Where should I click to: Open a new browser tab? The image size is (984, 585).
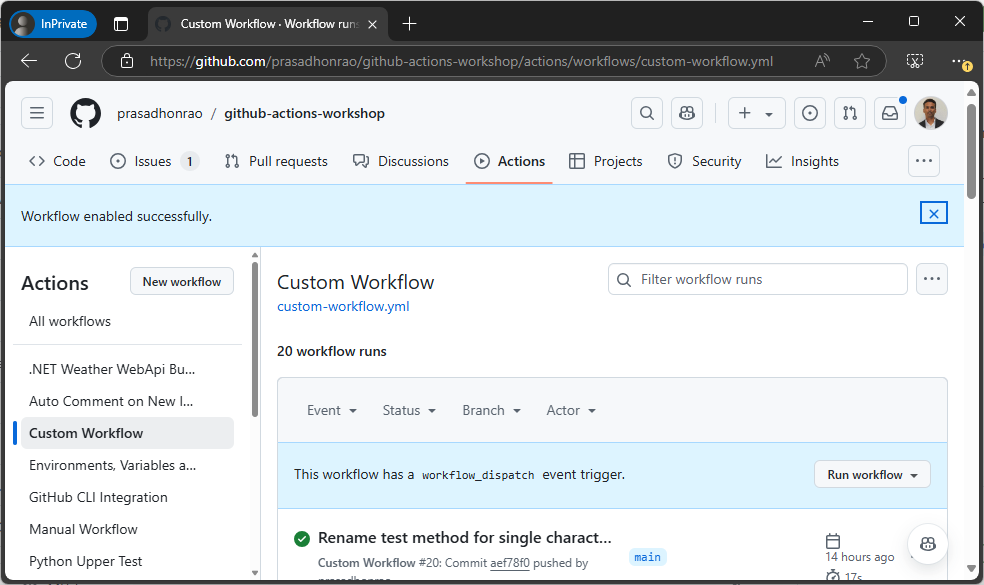click(x=409, y=24)
